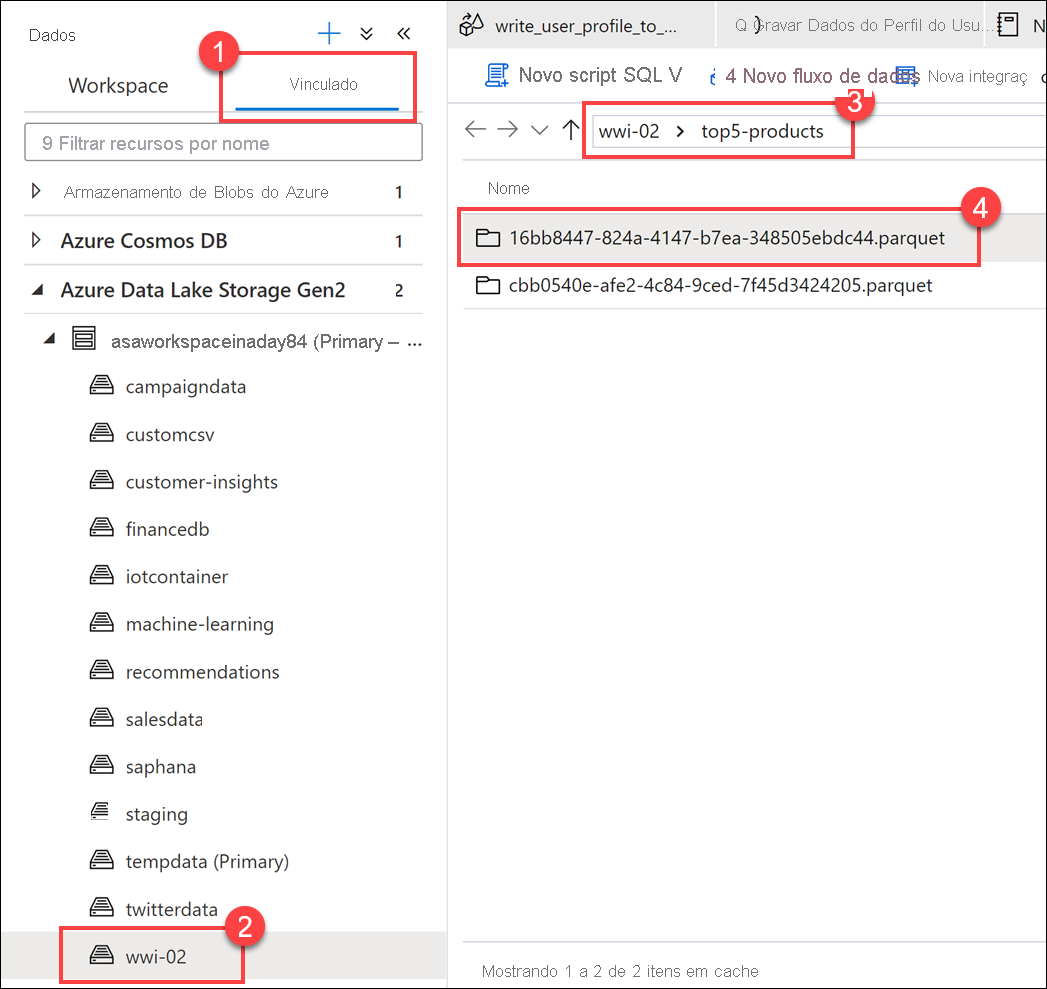Expand breadcrumb chevron after wwi-02

680,132
